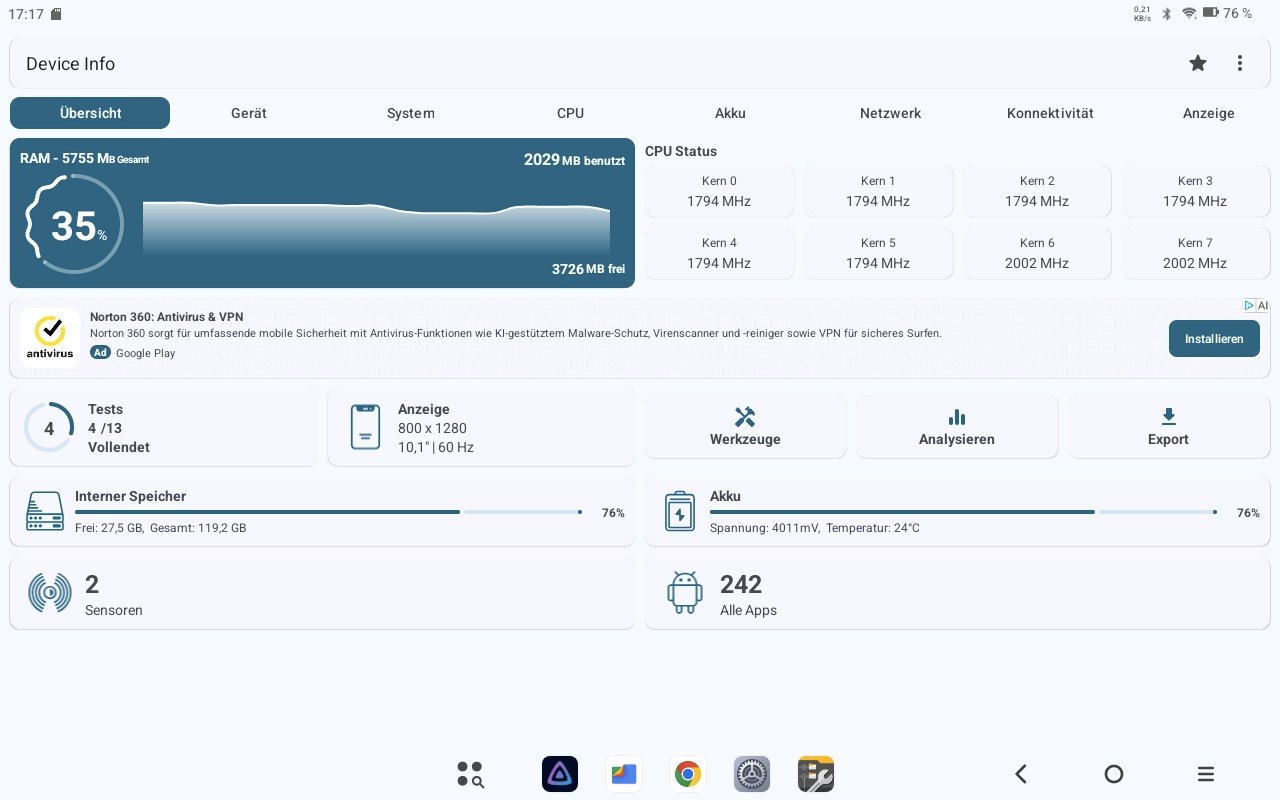This screenshot has height=800, width=1280.
Task: Click the Export button
Action: (x=1169, y=427)
